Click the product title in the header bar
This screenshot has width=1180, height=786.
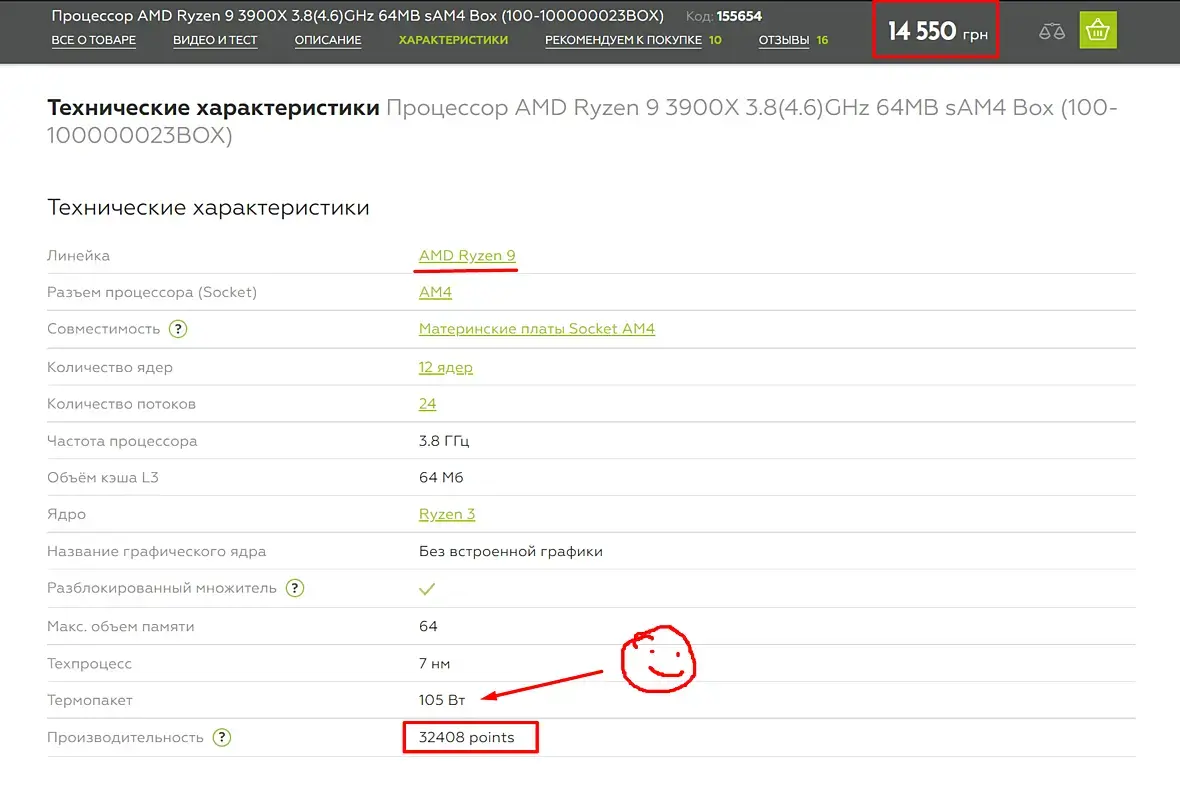coord(357,16)
